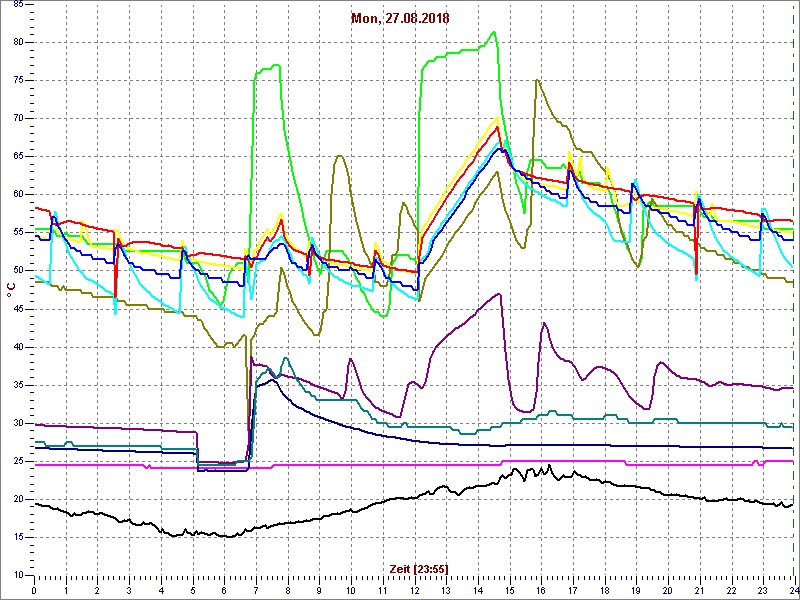Click hour 9 on the time axis
This screenshot has height=600, width=800.
319,590
